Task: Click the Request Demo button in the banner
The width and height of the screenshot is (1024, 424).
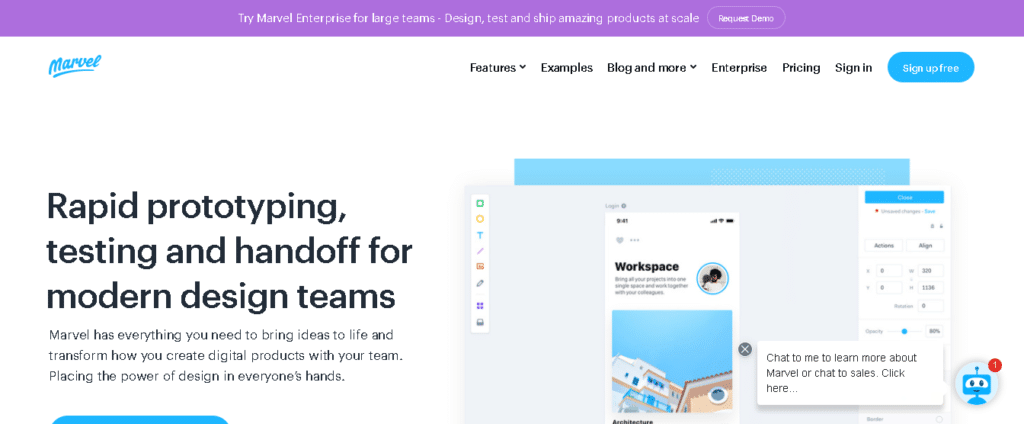Action: tap(746, 18)
